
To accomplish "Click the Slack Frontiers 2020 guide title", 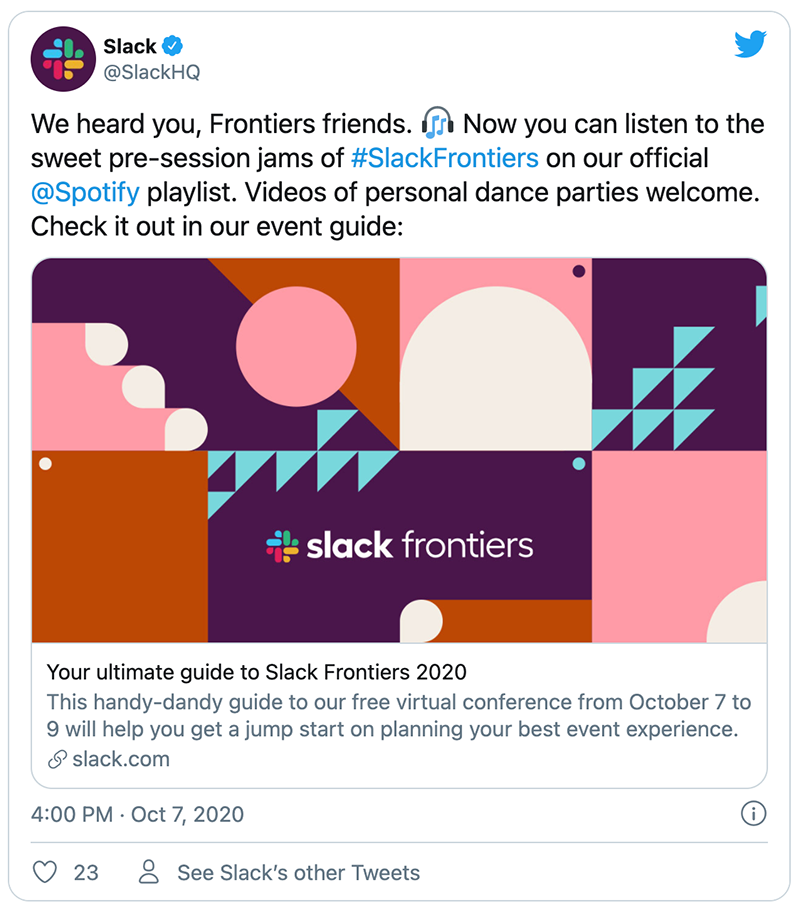I will point(257,672).
